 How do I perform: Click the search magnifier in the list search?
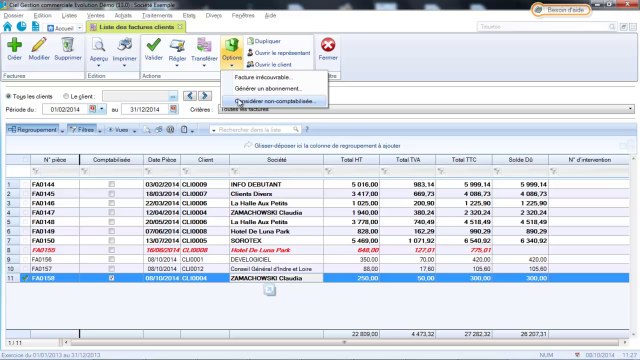296,129
